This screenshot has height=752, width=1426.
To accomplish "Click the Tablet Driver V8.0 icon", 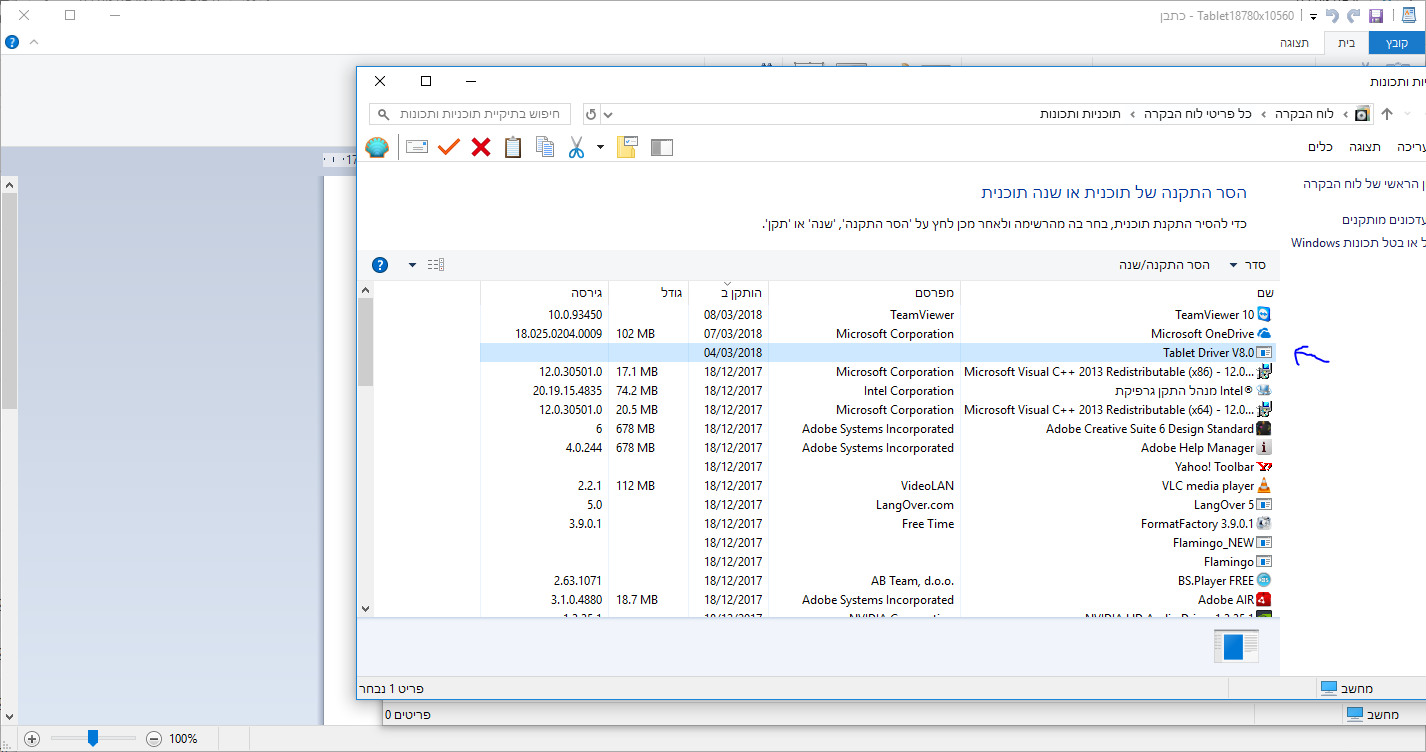I will pos(1264,353).
